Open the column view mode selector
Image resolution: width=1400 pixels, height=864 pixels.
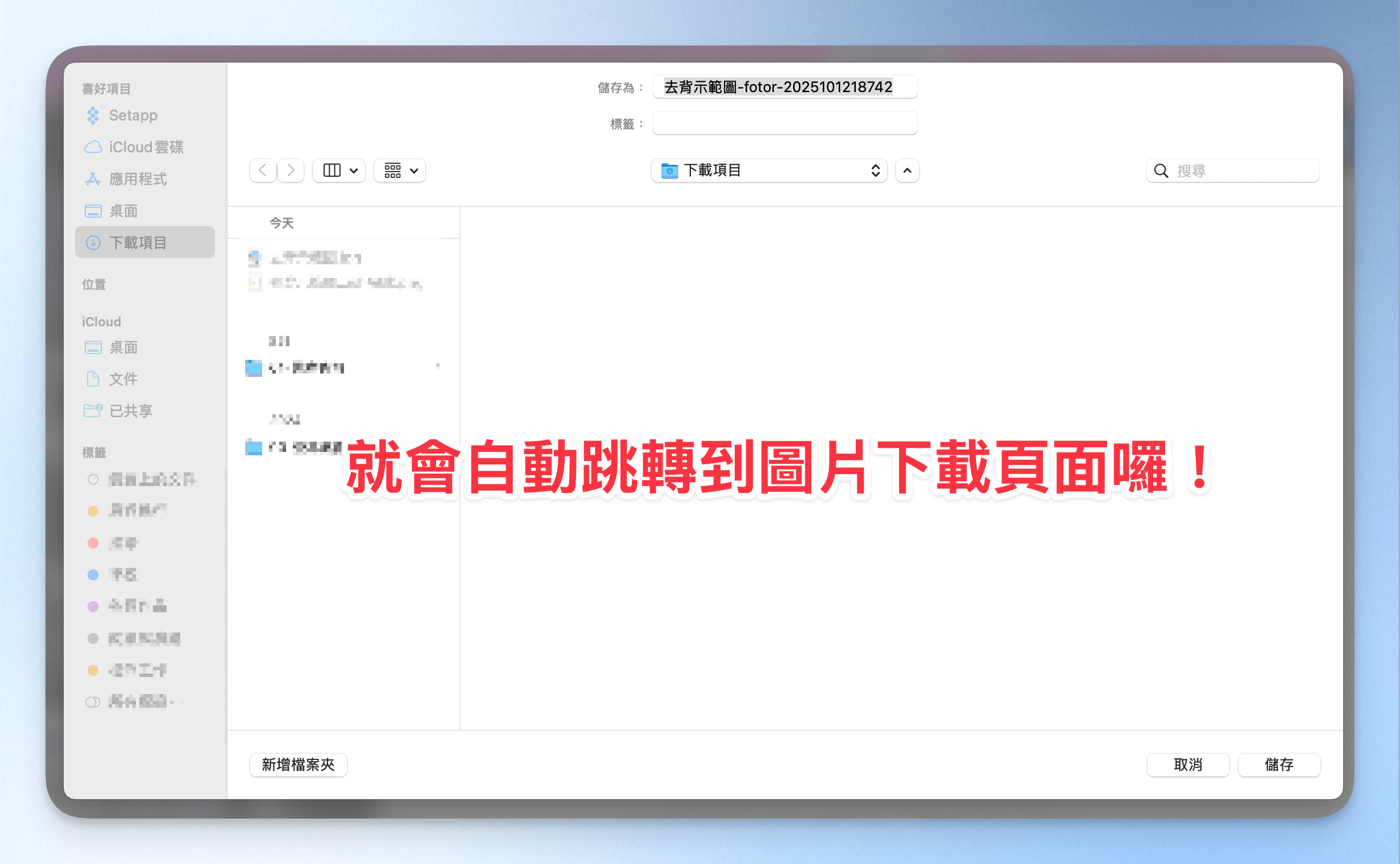click(x=339, y=171)
